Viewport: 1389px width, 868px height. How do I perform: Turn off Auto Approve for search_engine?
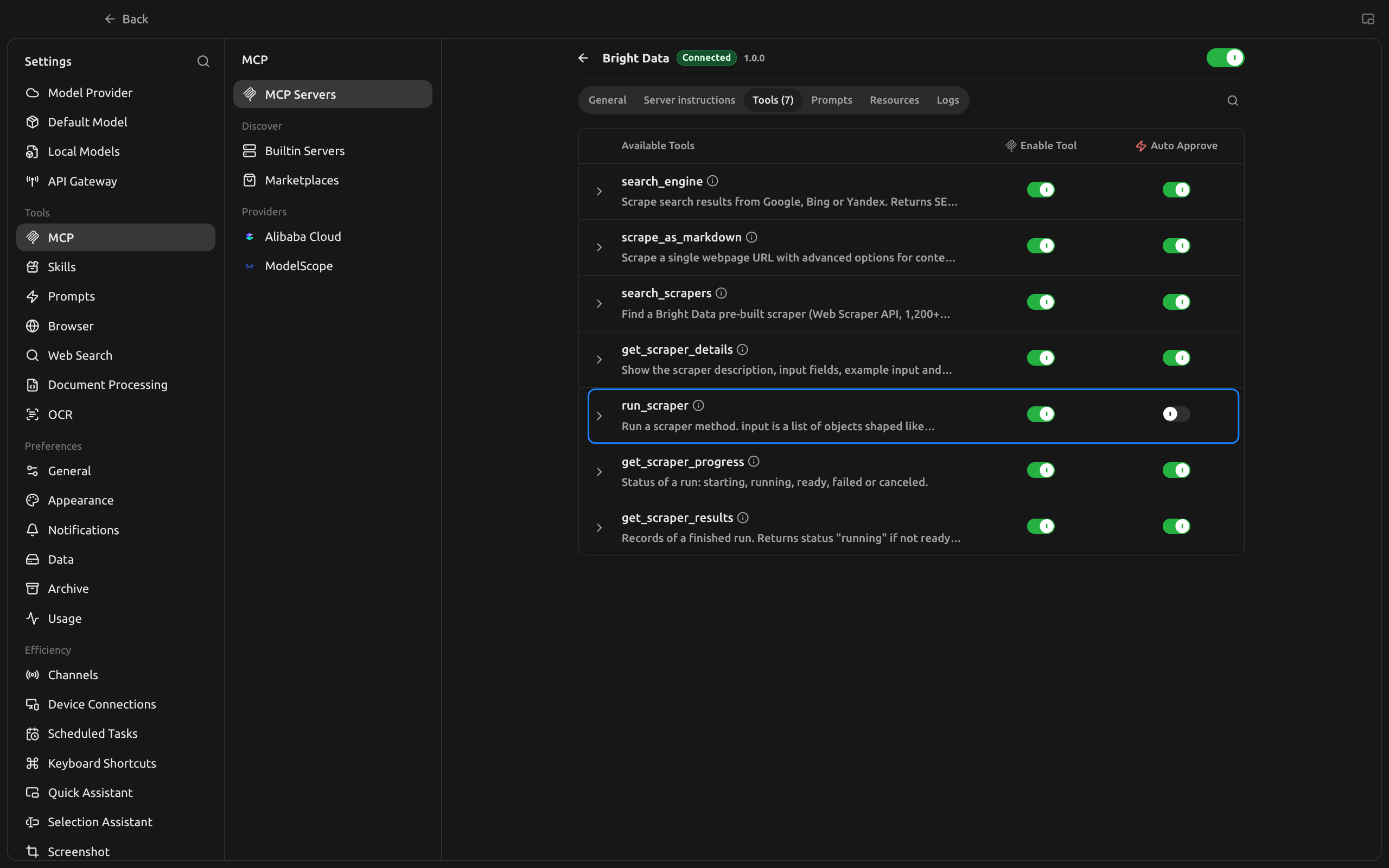click(1176, 189)
